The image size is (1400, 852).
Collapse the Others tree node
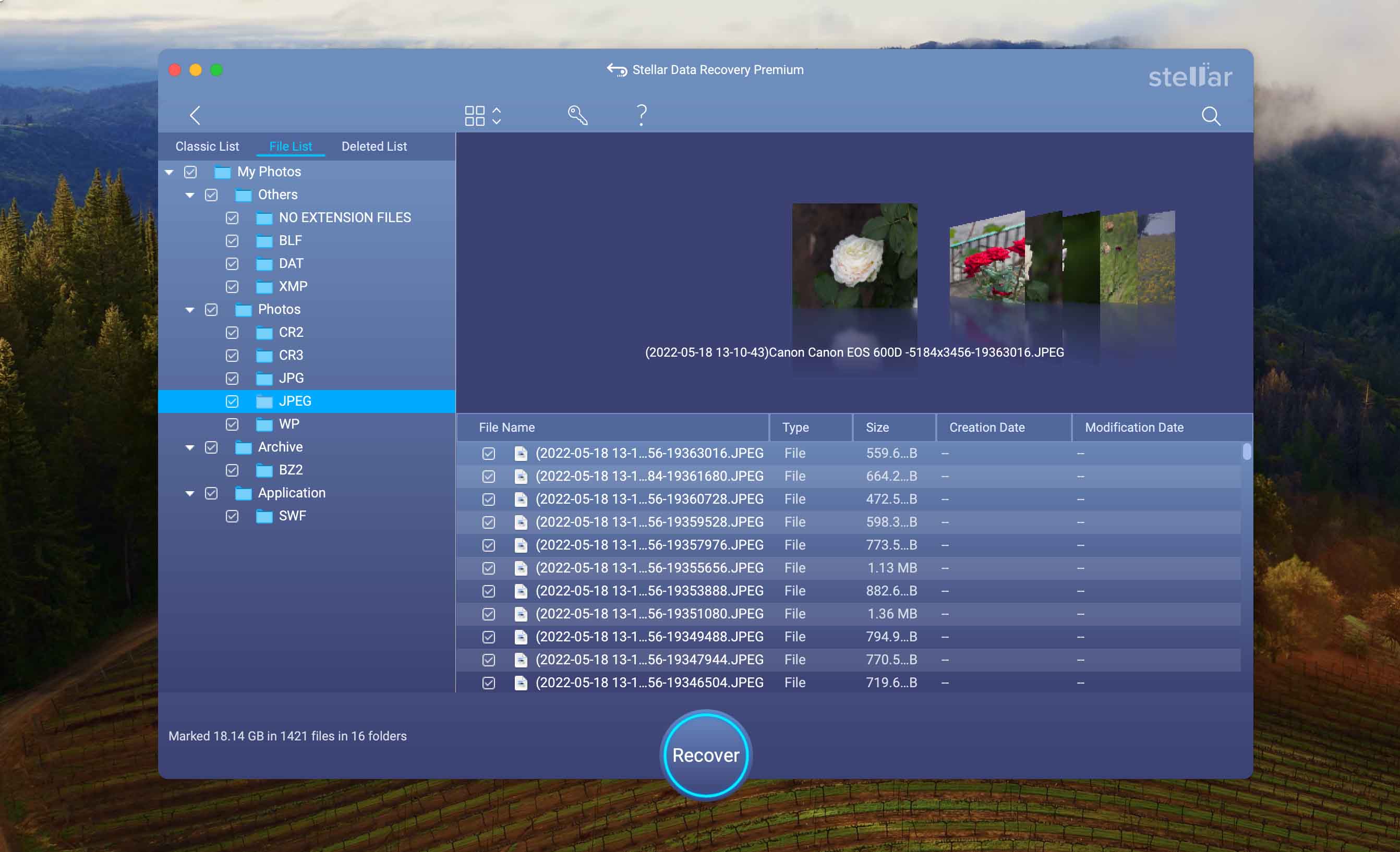point(190,196)
